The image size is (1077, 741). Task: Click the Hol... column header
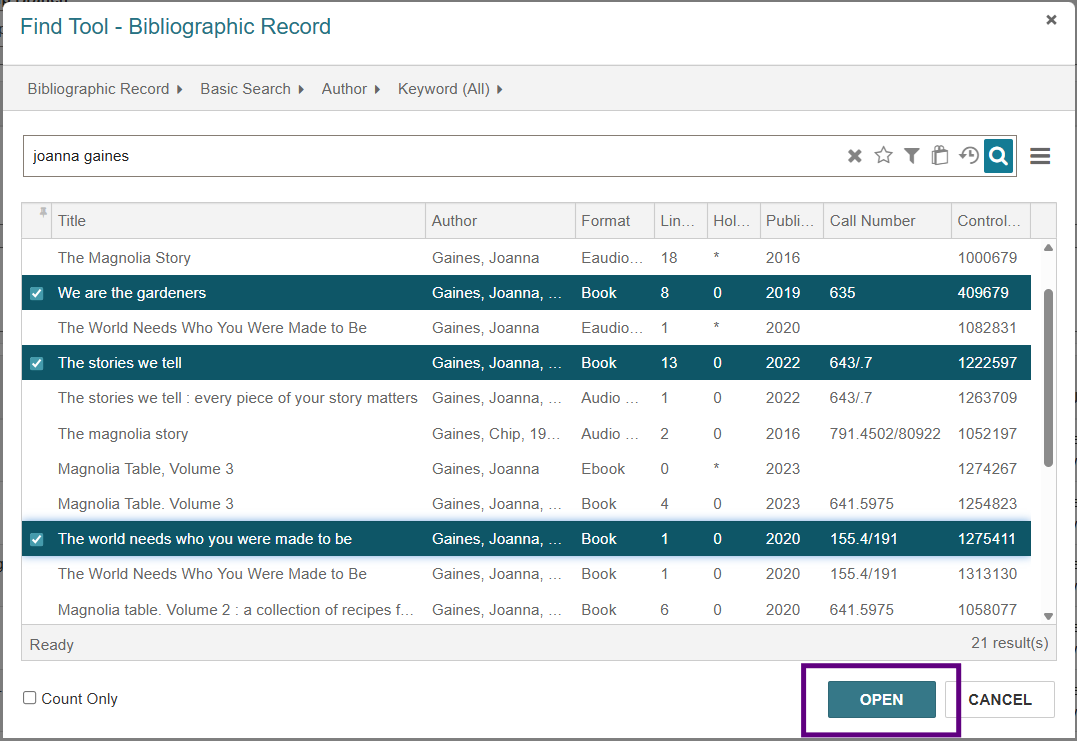click(734, 220)
